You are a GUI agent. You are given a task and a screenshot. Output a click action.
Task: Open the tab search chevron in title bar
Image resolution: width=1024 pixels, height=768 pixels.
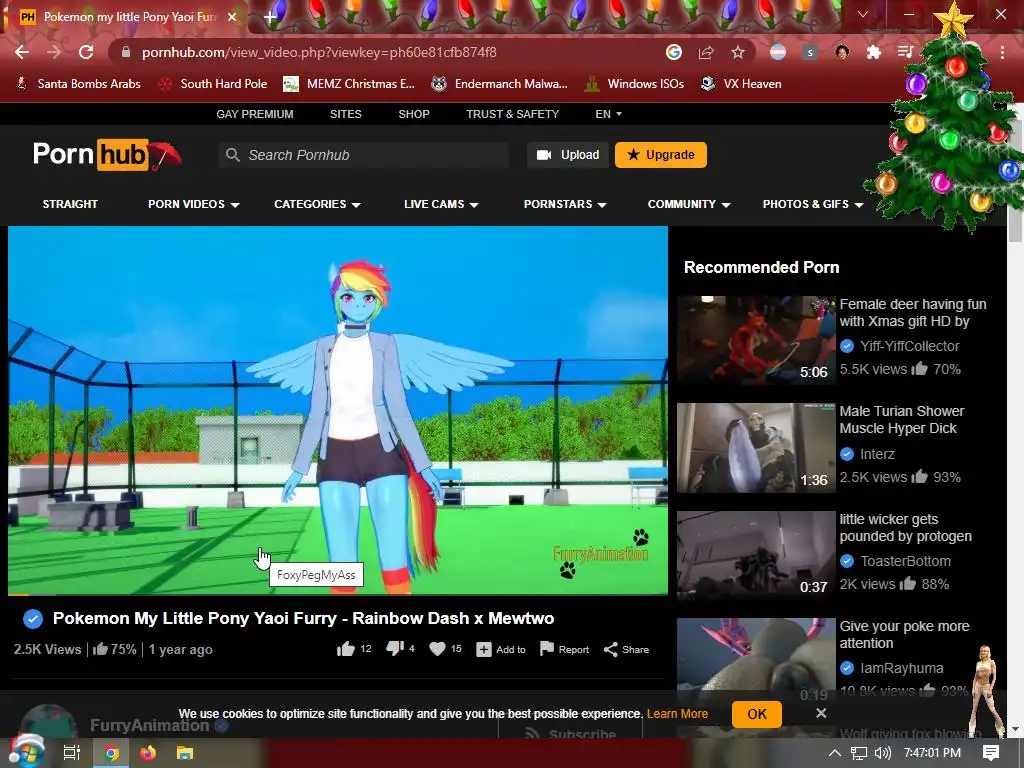[863, 14]
